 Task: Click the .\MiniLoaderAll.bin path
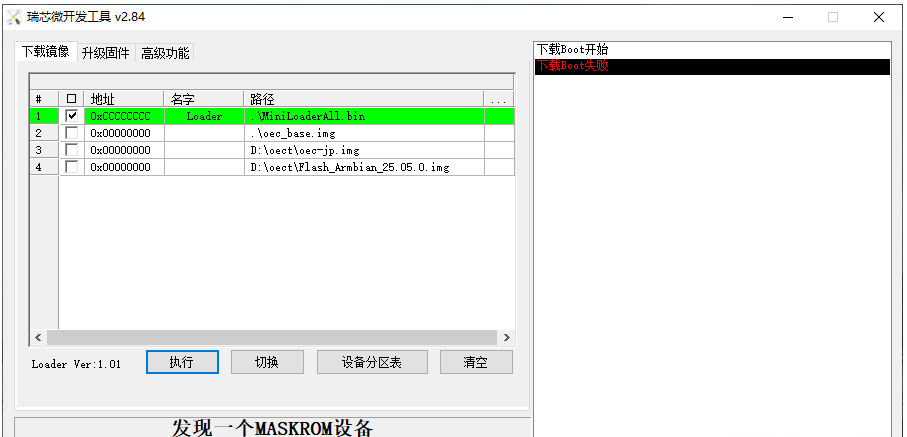click(x=364, y=116)
